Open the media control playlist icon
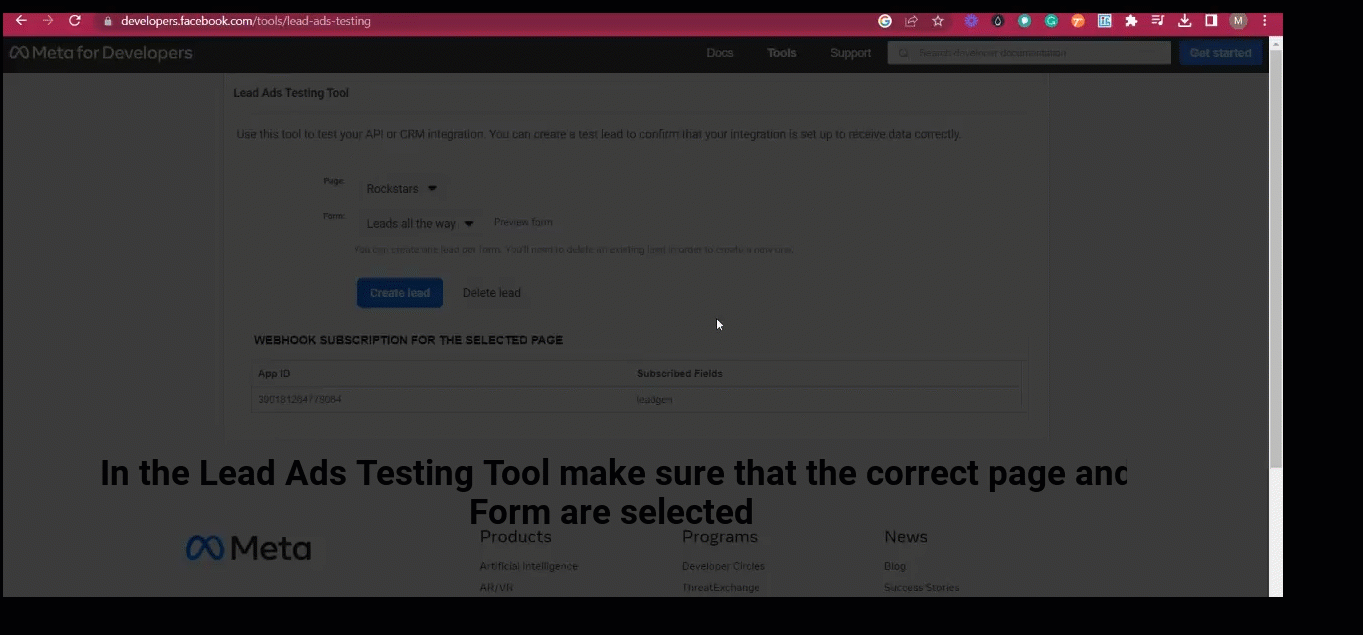Image resolution: width=1363 pixels, height=635 pixels. pyautogui.click(x=1158, y=21)
